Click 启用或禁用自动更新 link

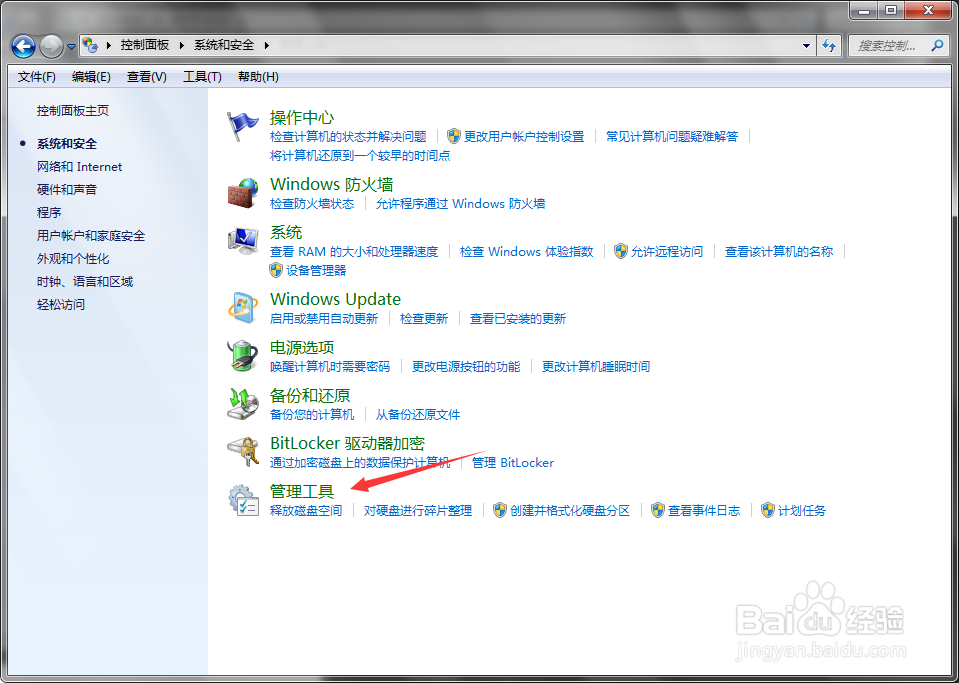[324, 319]
